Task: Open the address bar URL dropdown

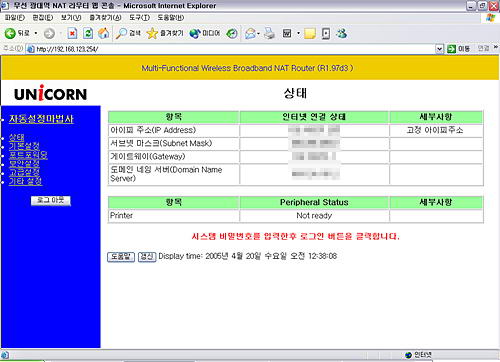Action: pos(440,49)
